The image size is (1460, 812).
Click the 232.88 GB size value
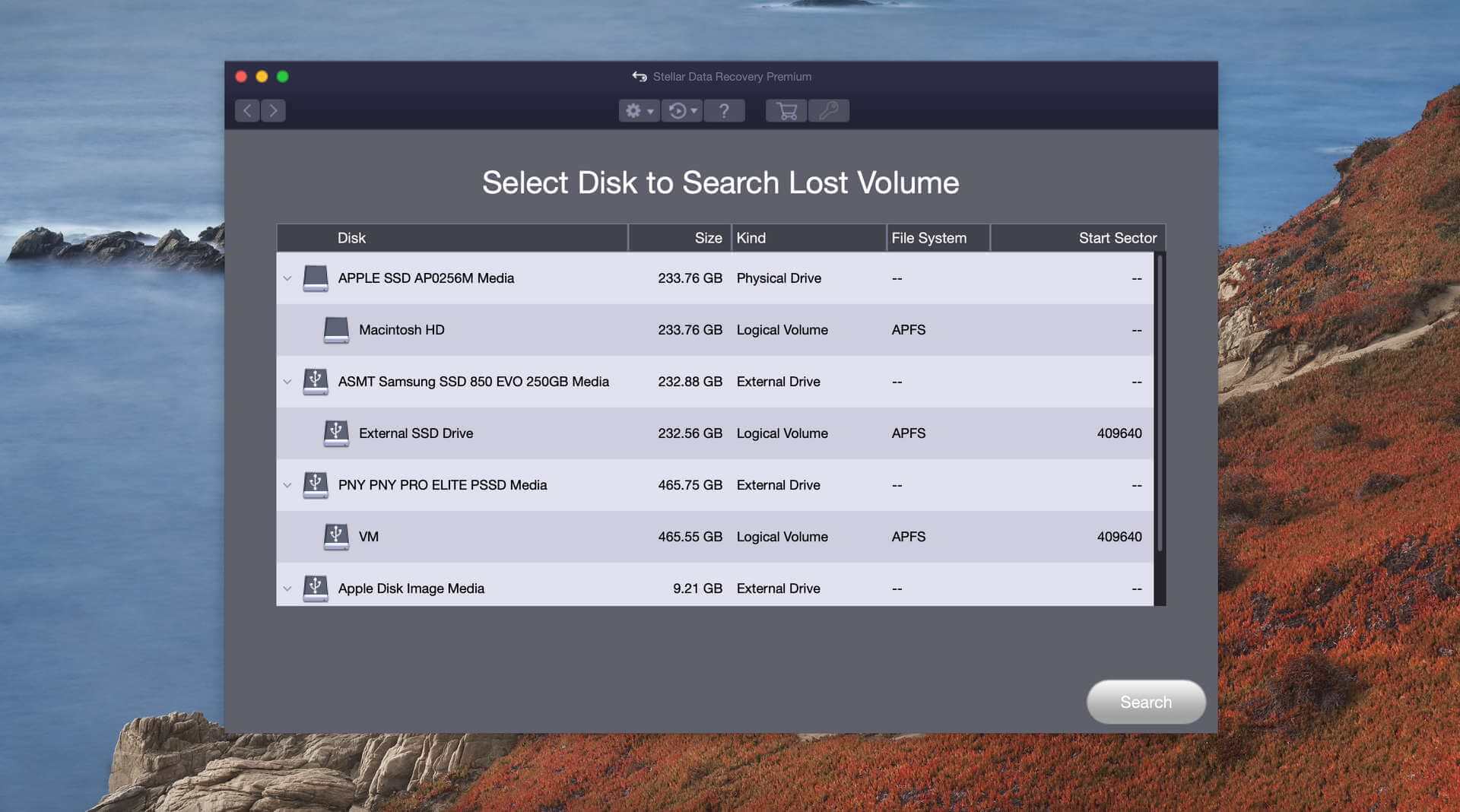(690, 382)
